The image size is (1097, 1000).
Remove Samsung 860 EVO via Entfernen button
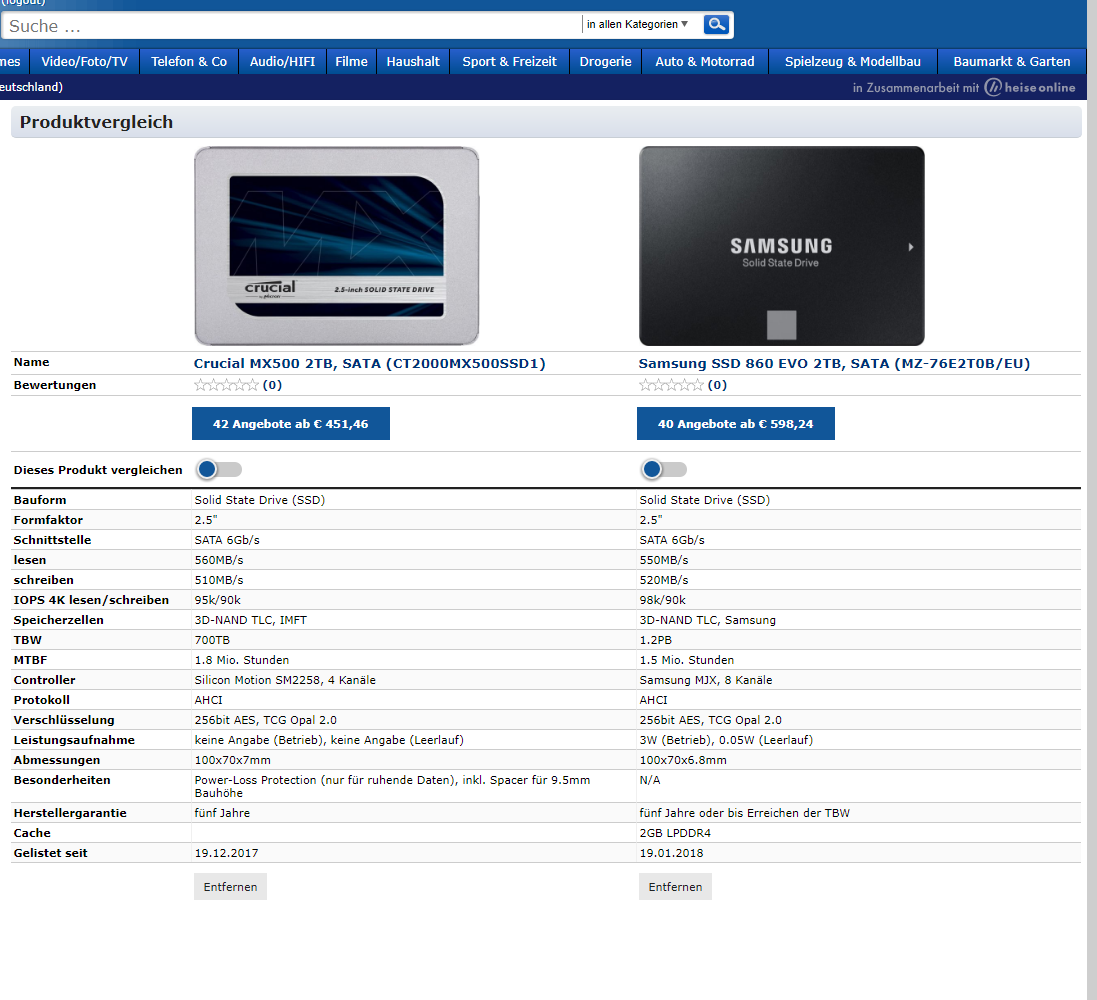675,887
